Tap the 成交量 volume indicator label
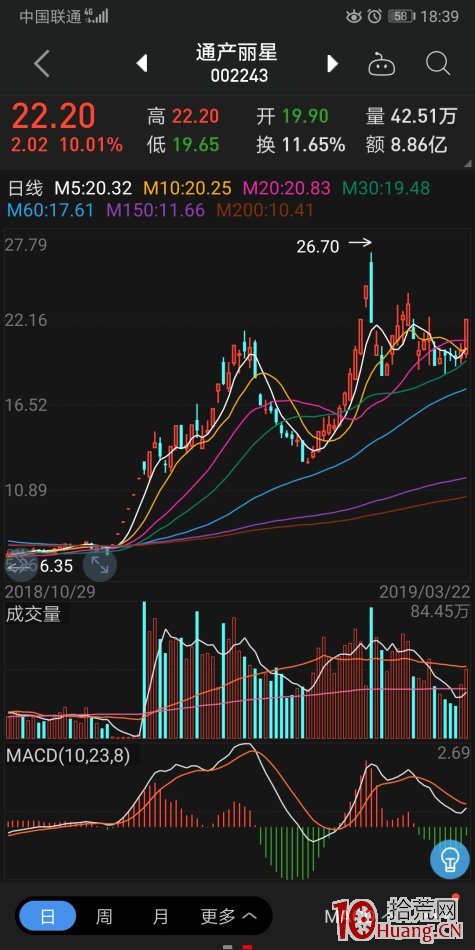This screenshot has height=950, width=475. click(33, 614)
